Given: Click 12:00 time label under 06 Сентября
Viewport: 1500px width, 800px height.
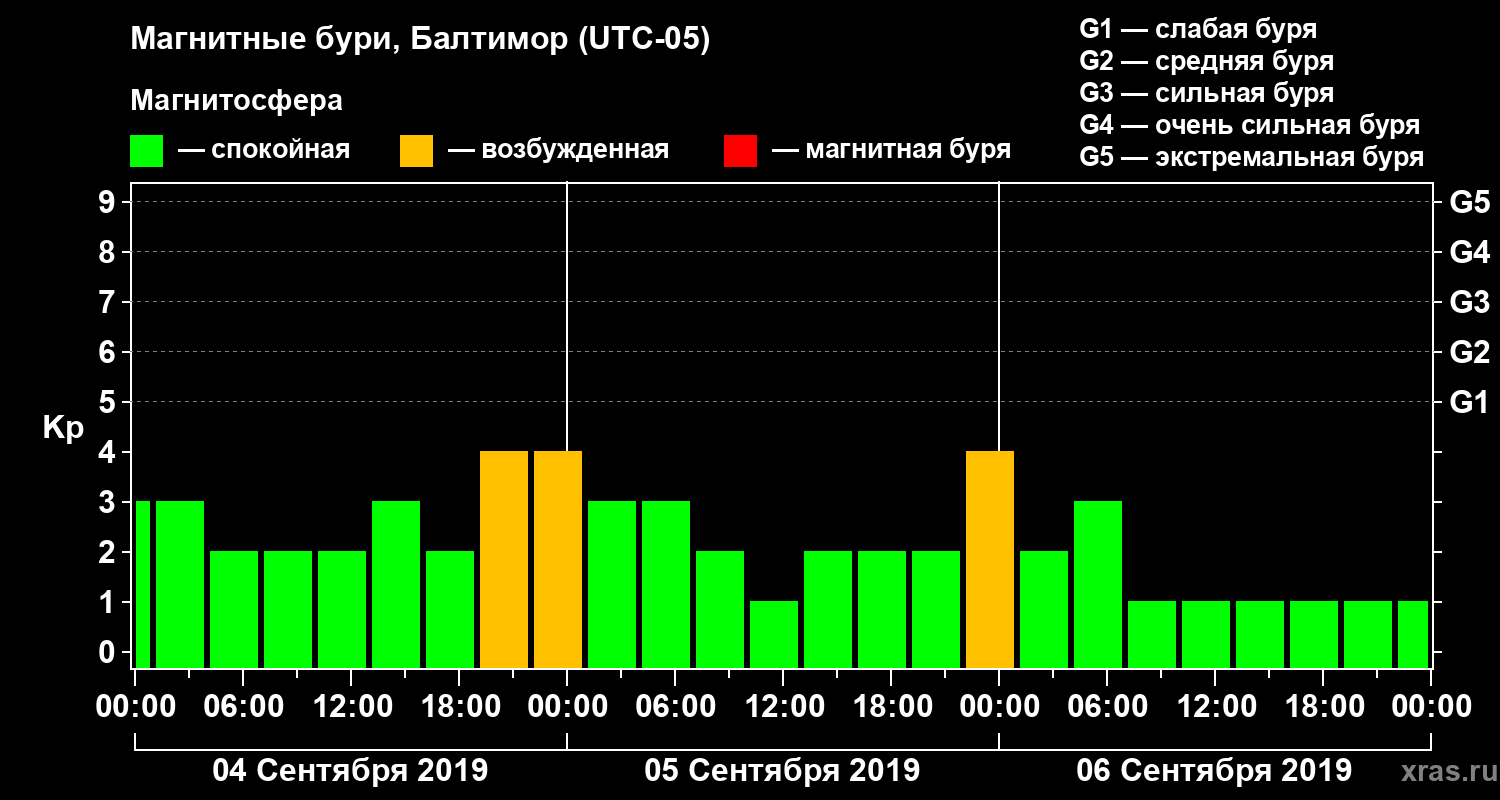Looking at the screenshot, I should click(x=1216, y=707).
